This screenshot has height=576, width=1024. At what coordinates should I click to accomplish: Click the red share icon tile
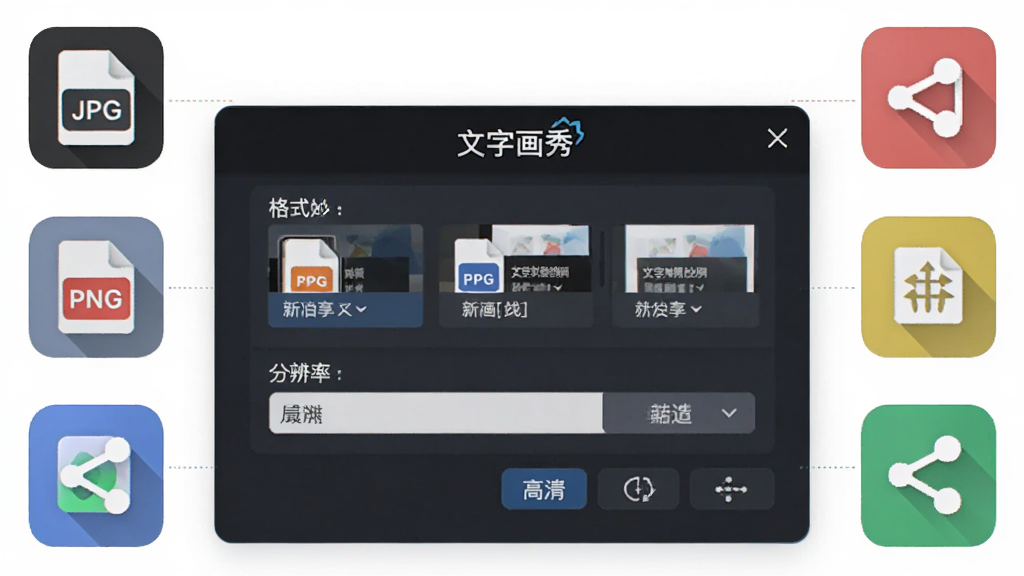pos(928,98)
